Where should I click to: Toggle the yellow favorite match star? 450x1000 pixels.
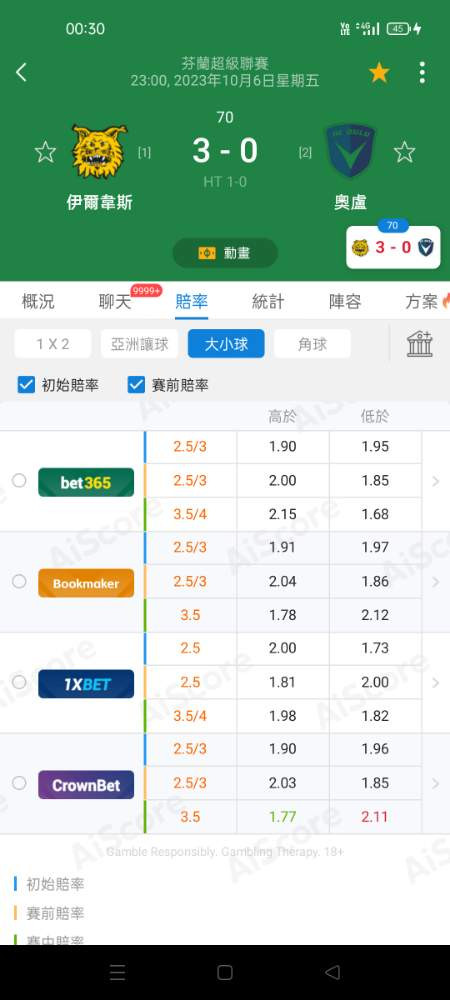tap(379, 73)
